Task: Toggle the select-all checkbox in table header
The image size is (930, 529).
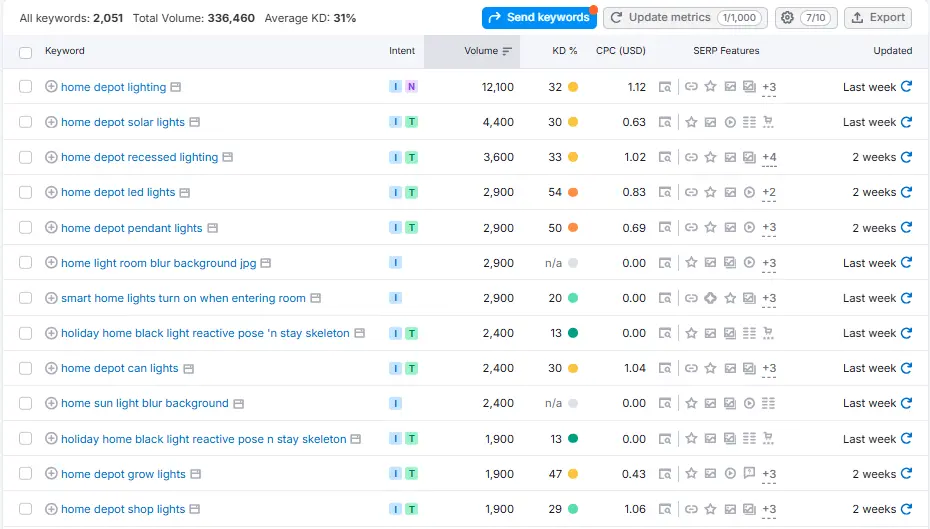Action: [x=26, y=51]
